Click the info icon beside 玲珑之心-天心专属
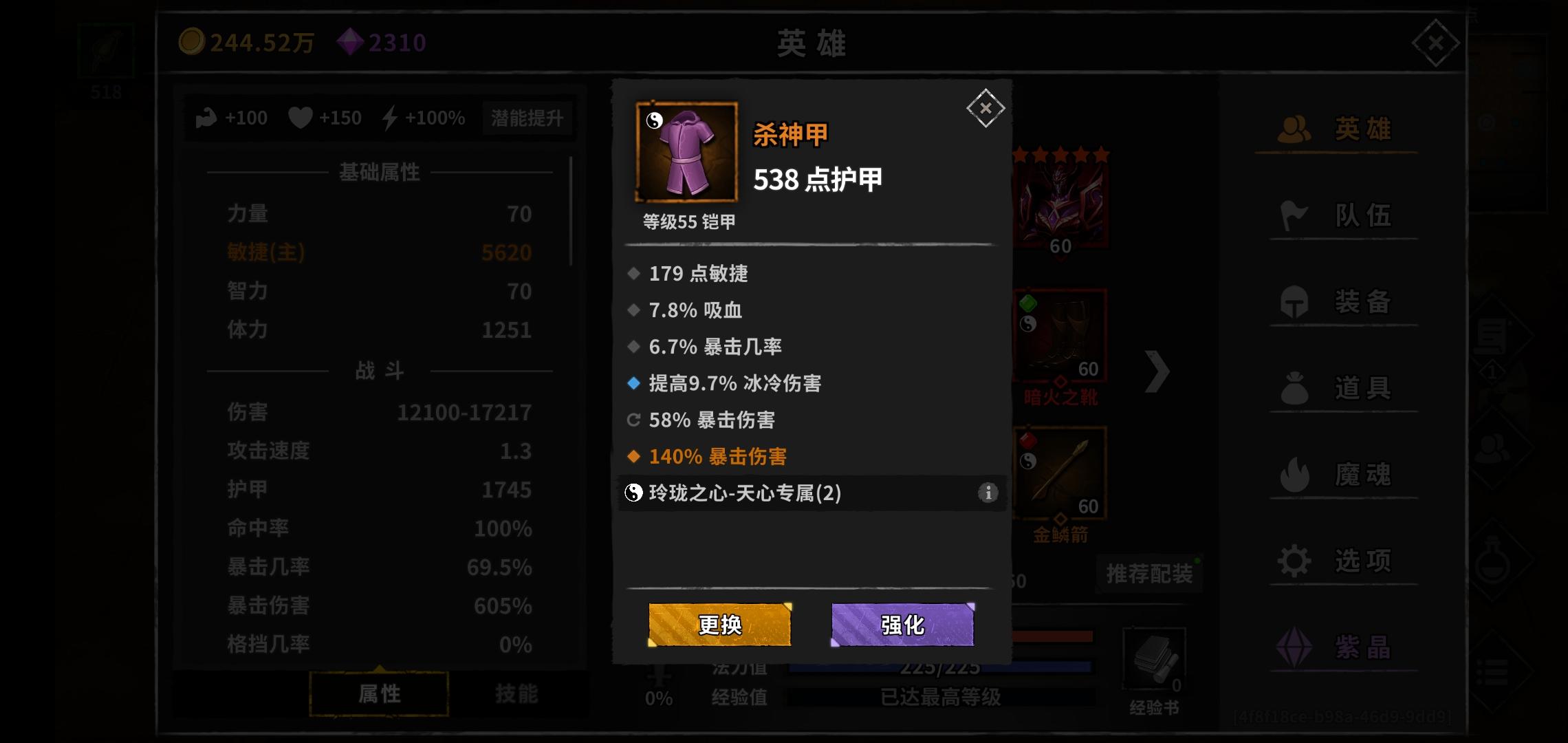The width and height of the screenshot is (1568, 743). click(x=988, y=493)
